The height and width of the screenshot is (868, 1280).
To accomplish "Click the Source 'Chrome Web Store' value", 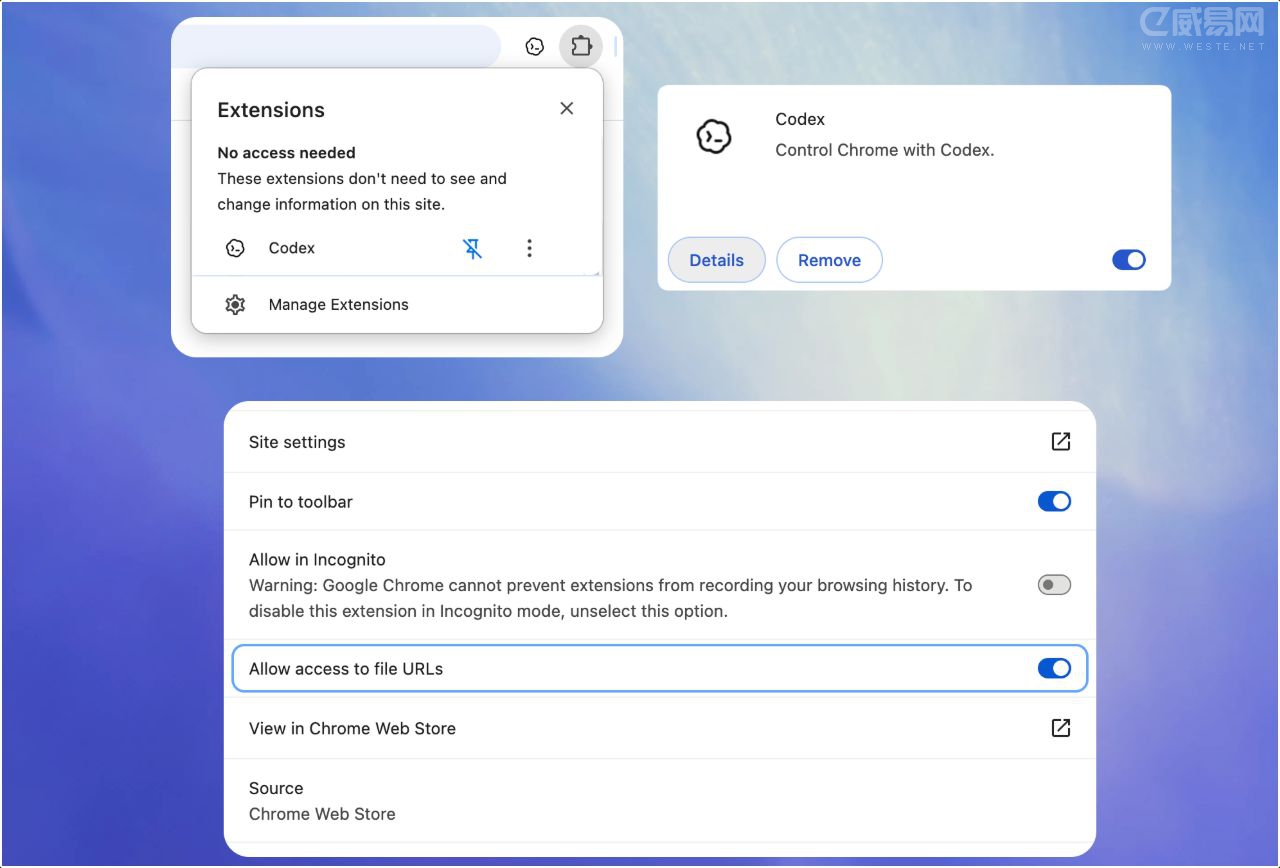I will pyautogui.click(x=322, y=814).
